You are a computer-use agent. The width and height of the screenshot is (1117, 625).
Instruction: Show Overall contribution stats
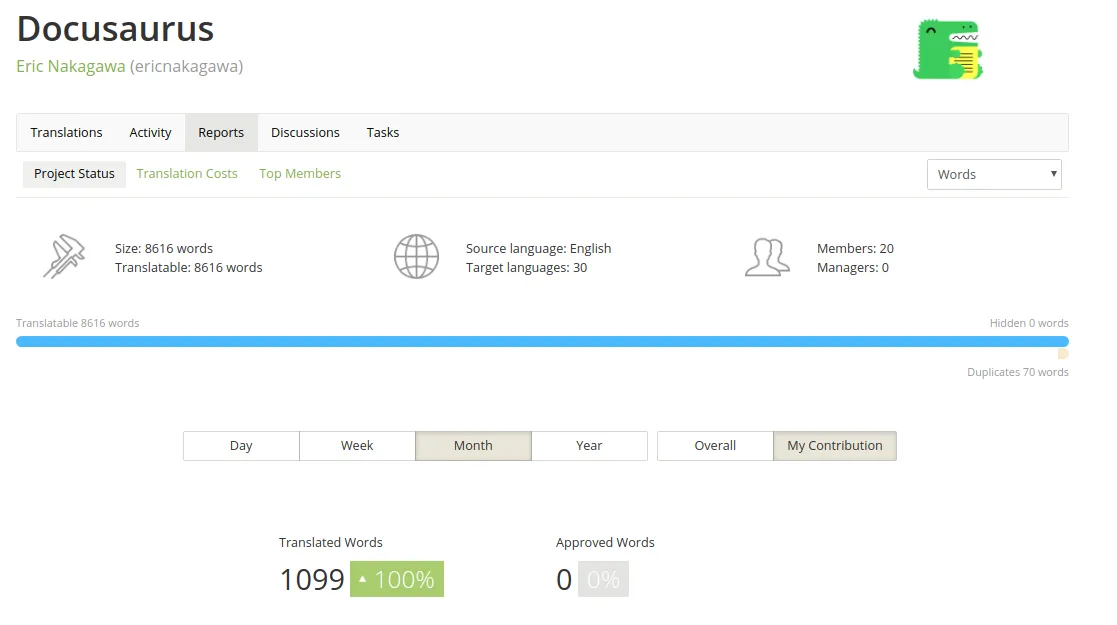coord(715,445)
